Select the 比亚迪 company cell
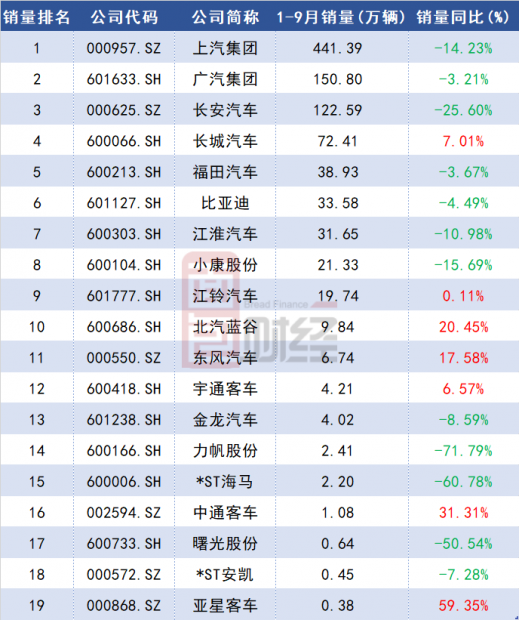This screenshot has height=620, width=519. click(x=225, y=203)
